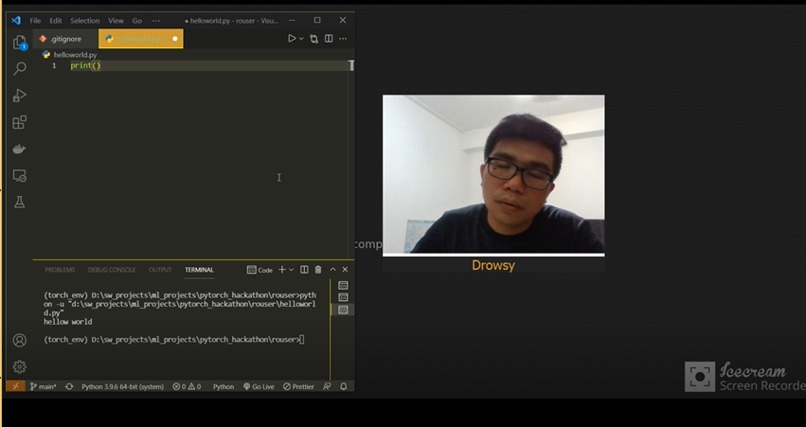Switch to the DEBUG CONSOLE panel tab
The width and height of the screenshot is (806, 427).
coord(112,270)
